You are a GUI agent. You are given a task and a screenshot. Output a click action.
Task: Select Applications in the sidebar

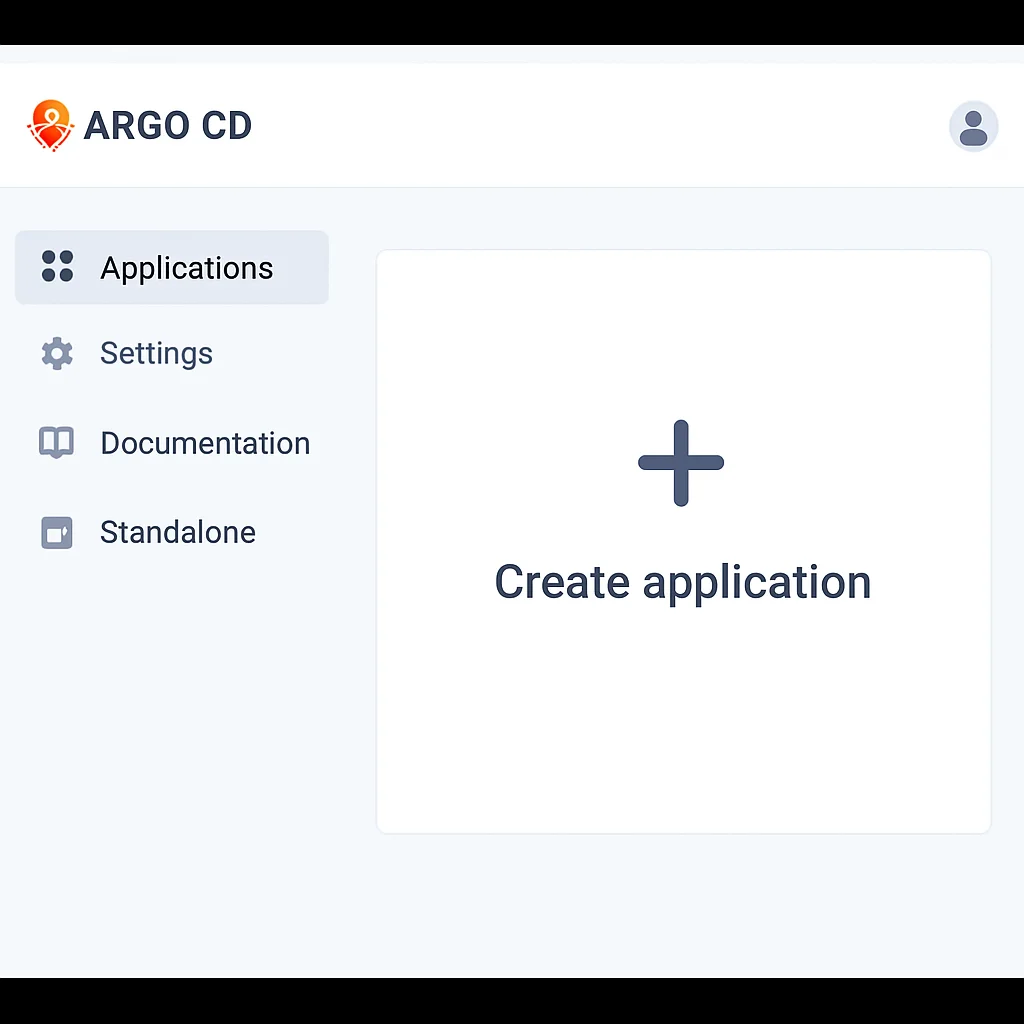tap(172, 267)
